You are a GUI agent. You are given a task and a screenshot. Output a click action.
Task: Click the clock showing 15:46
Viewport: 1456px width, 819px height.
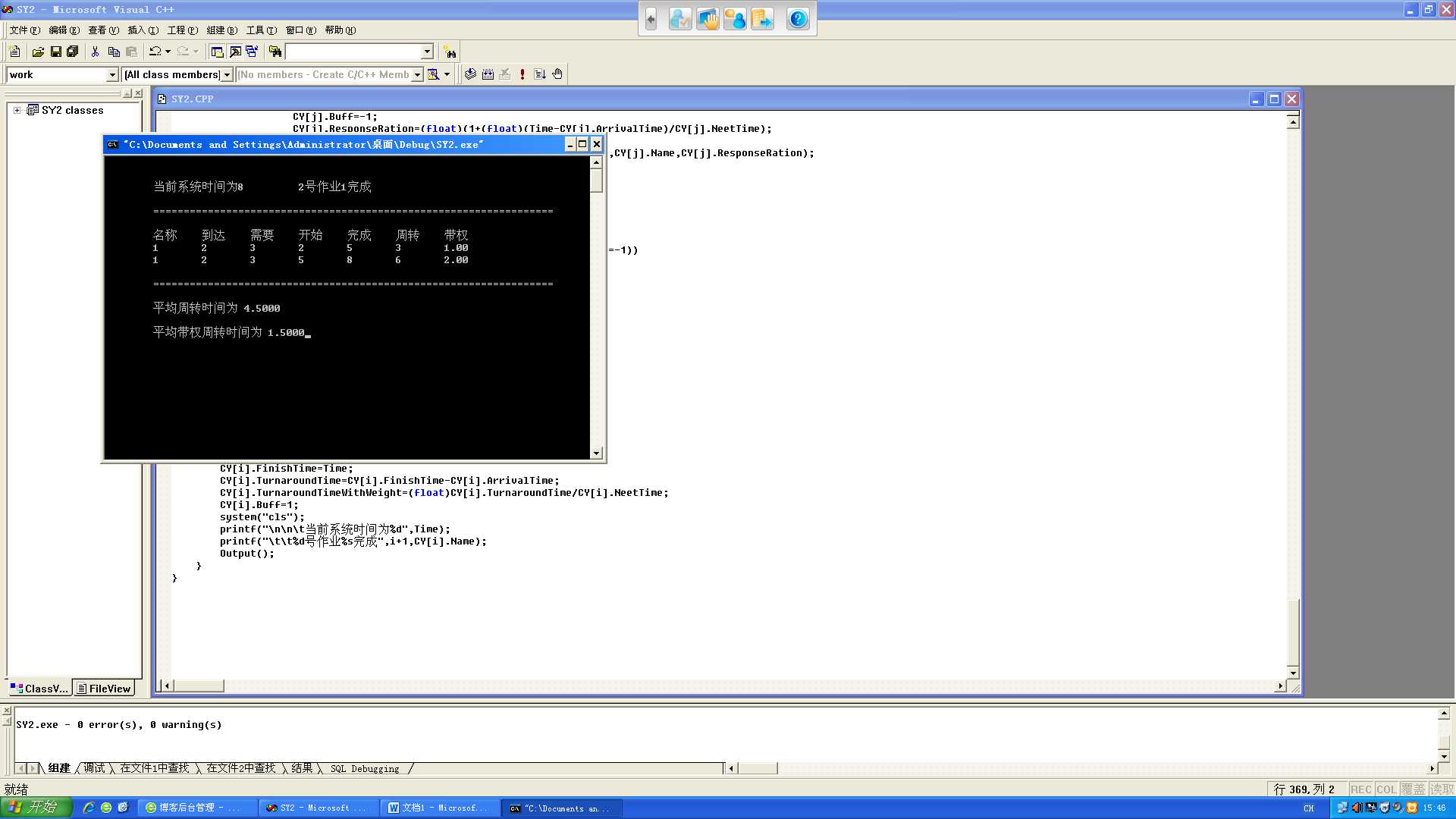(1435, 808)
